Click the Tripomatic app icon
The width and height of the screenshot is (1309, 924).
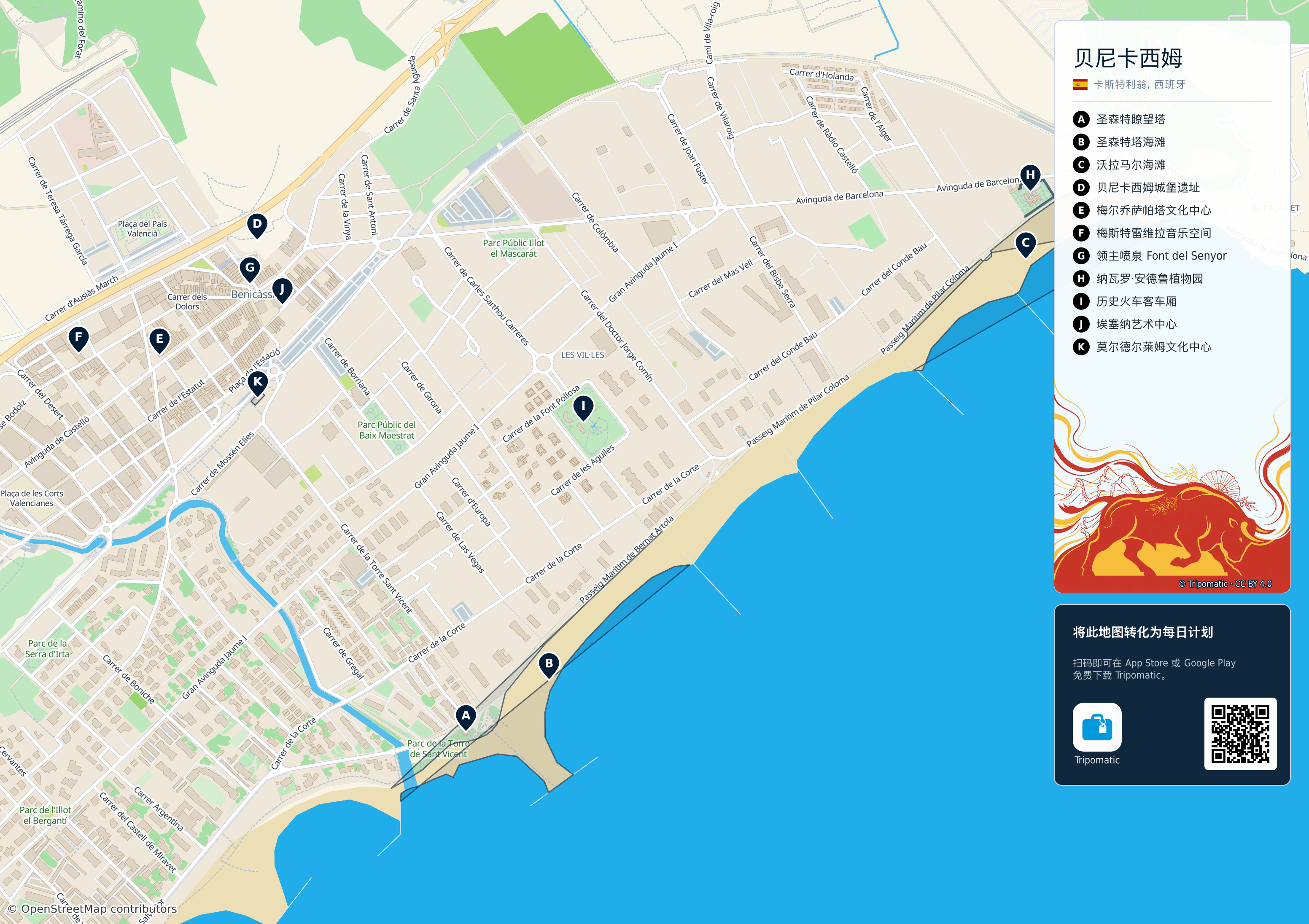pyautogui.click(x=1097, y=727)
